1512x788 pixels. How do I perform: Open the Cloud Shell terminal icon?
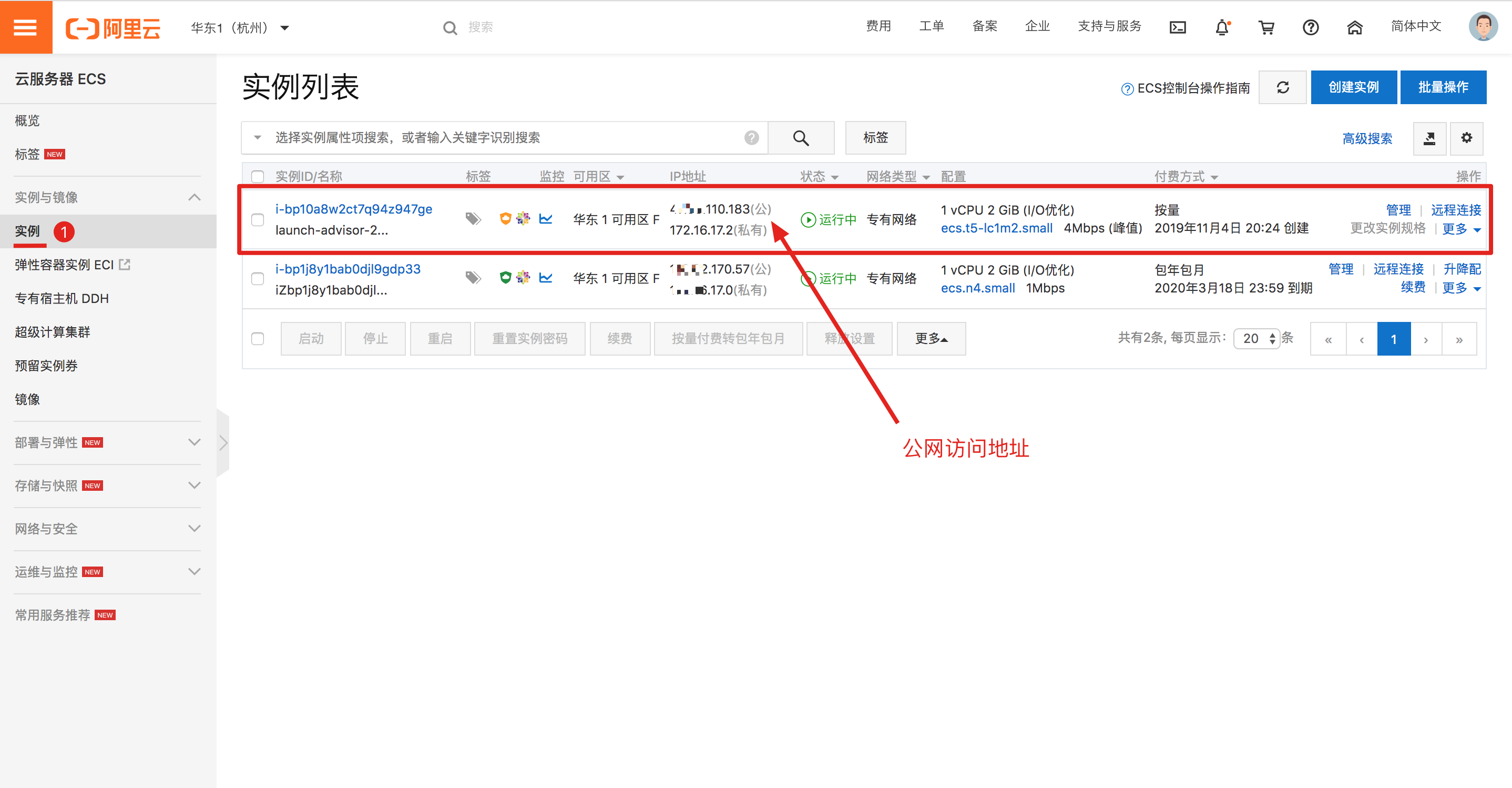click(x=1178, y=27)
